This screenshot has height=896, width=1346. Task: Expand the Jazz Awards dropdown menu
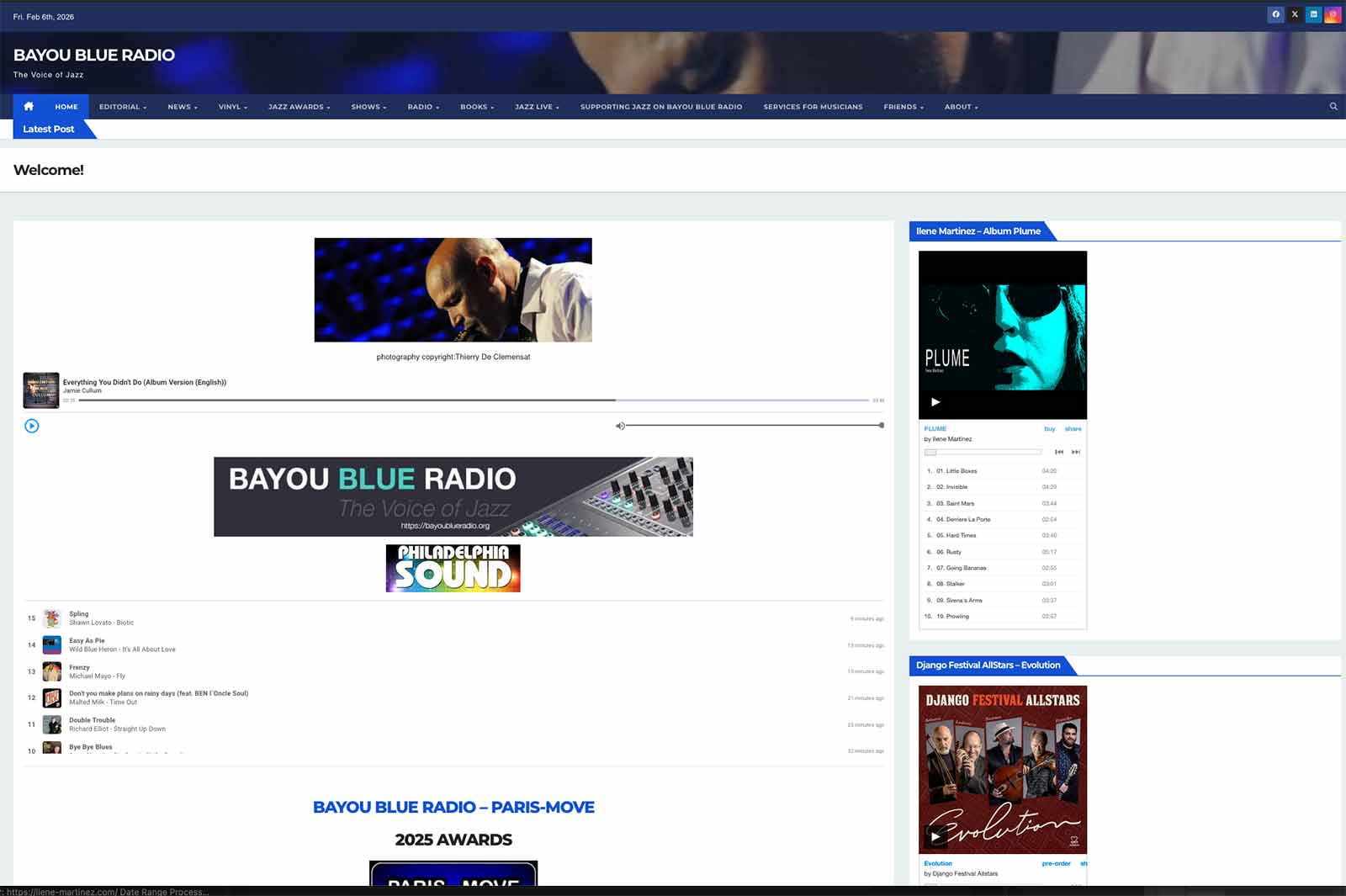[x=299, y=107]
